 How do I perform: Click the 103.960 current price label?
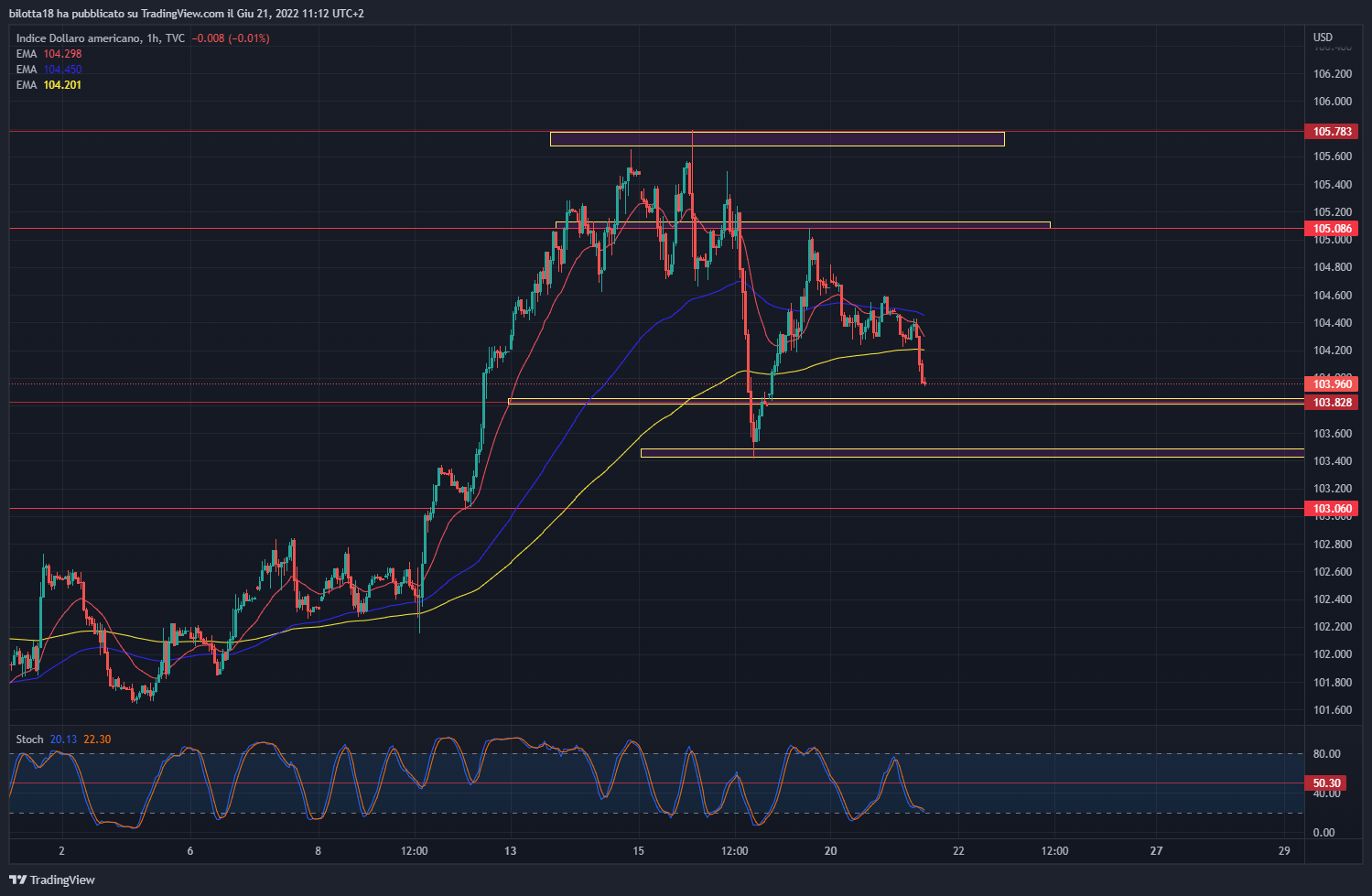tap(1332, 384)
